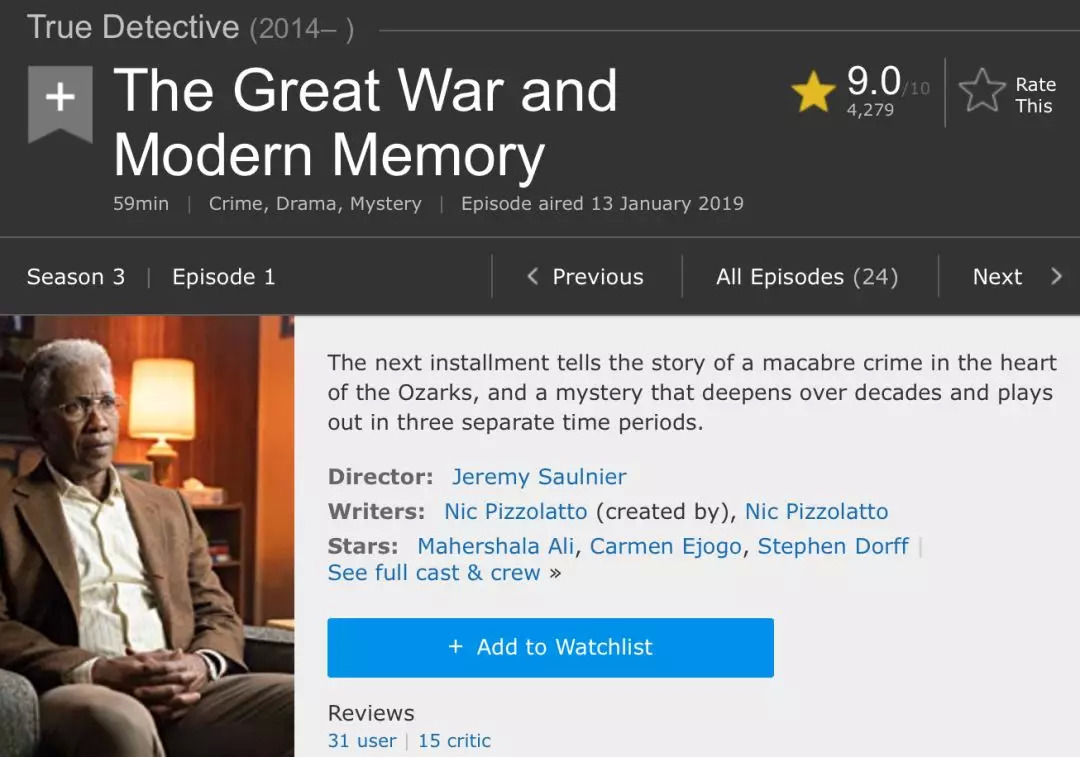
Task: Click the first Nic Pizzolatto writer link
Action: tap(515, 511)
